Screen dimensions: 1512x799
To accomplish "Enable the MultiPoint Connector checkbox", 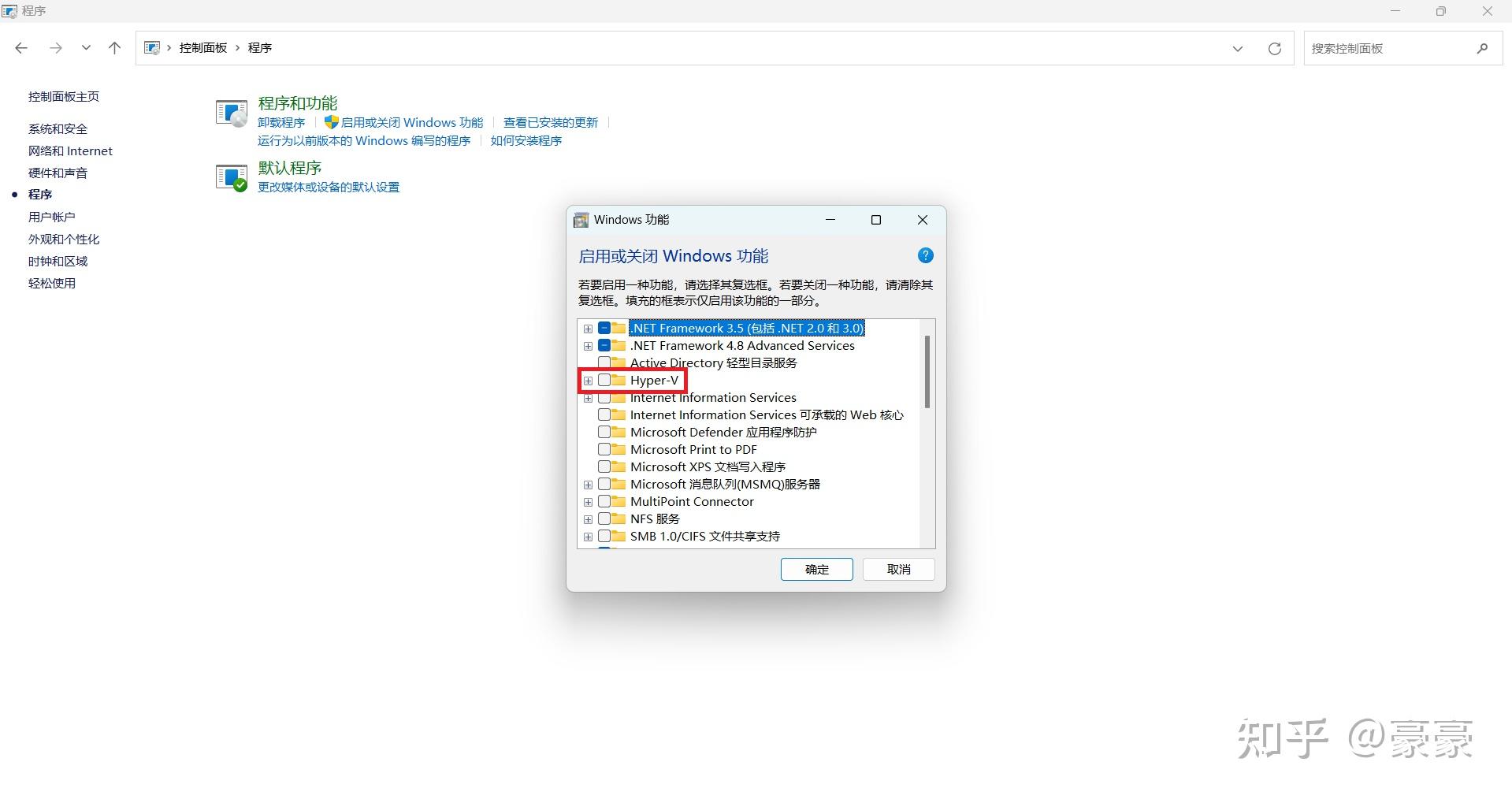I will [604, 501].
